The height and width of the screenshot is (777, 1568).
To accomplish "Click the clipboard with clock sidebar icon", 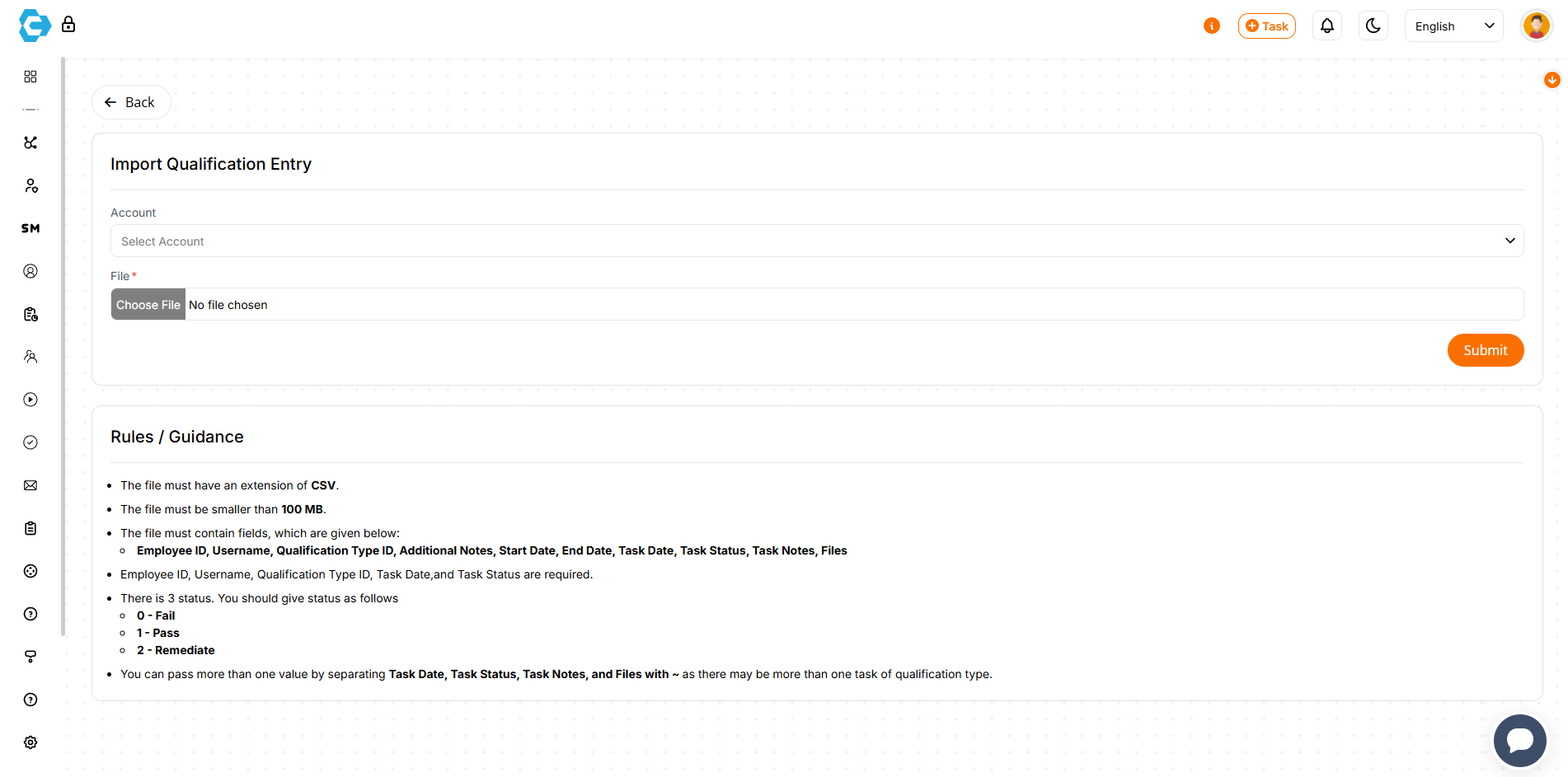I will (31, 314).
